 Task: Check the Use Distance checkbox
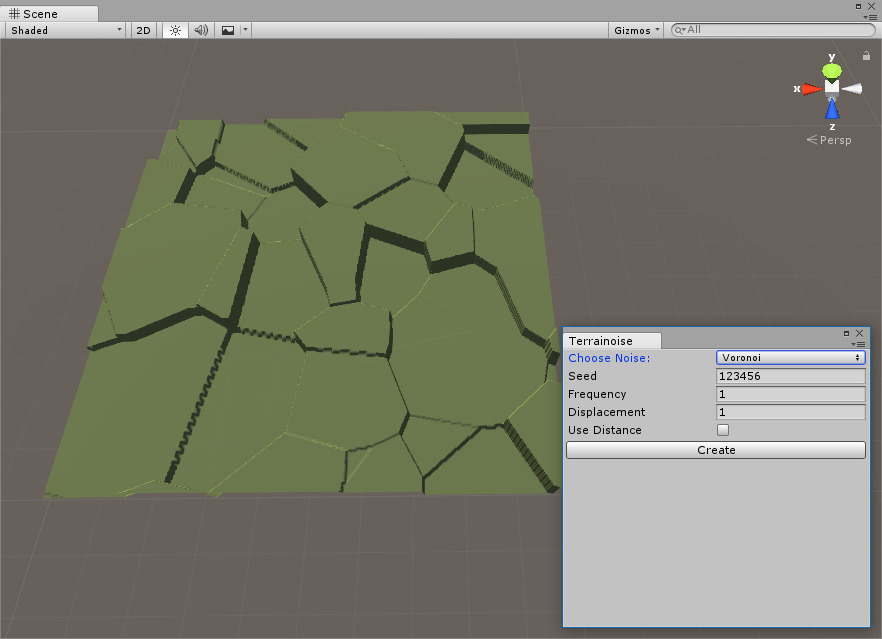pyautogui.click(x=723, y=429)
